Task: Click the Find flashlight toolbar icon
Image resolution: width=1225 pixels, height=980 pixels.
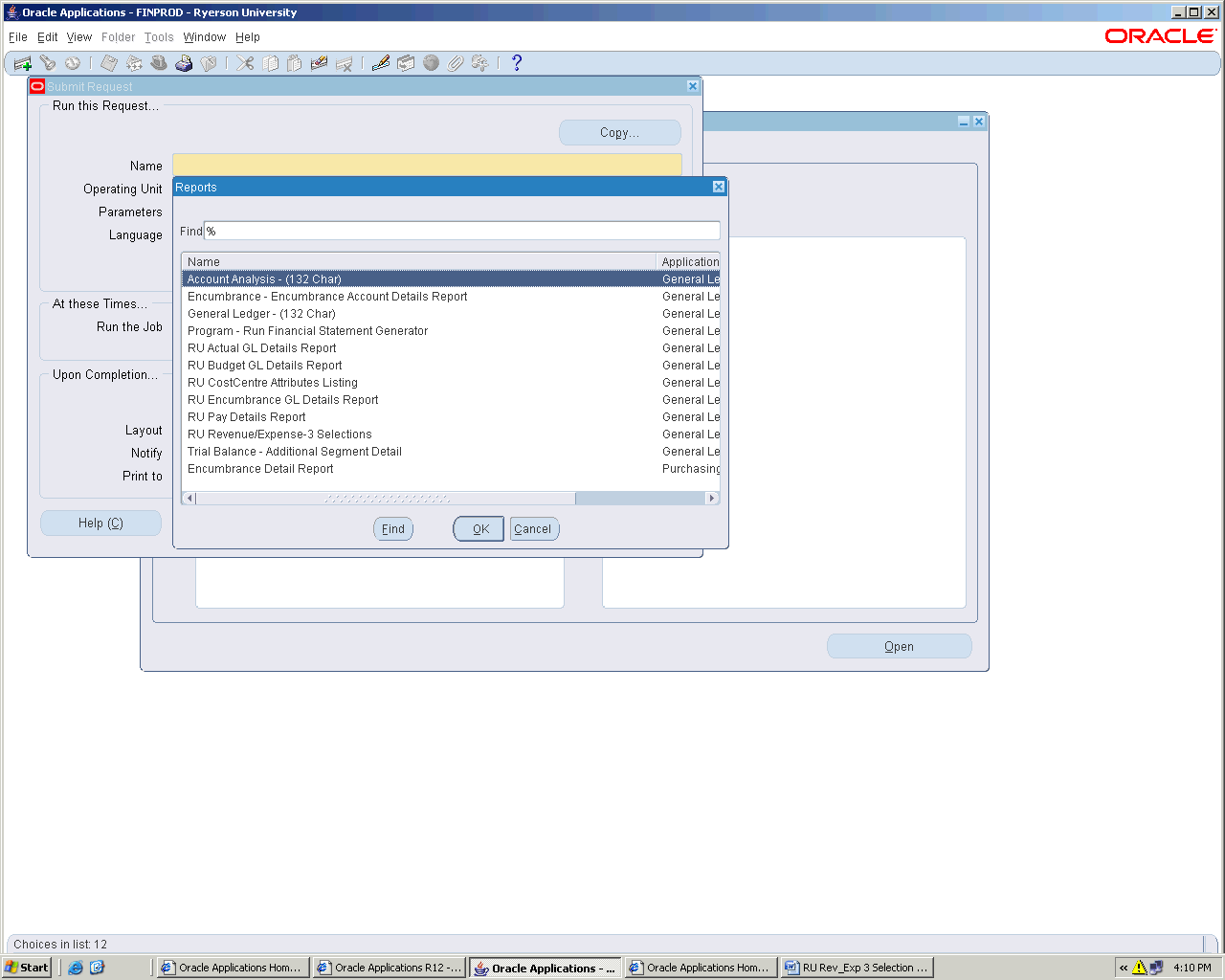Action: tap(47, 63)
